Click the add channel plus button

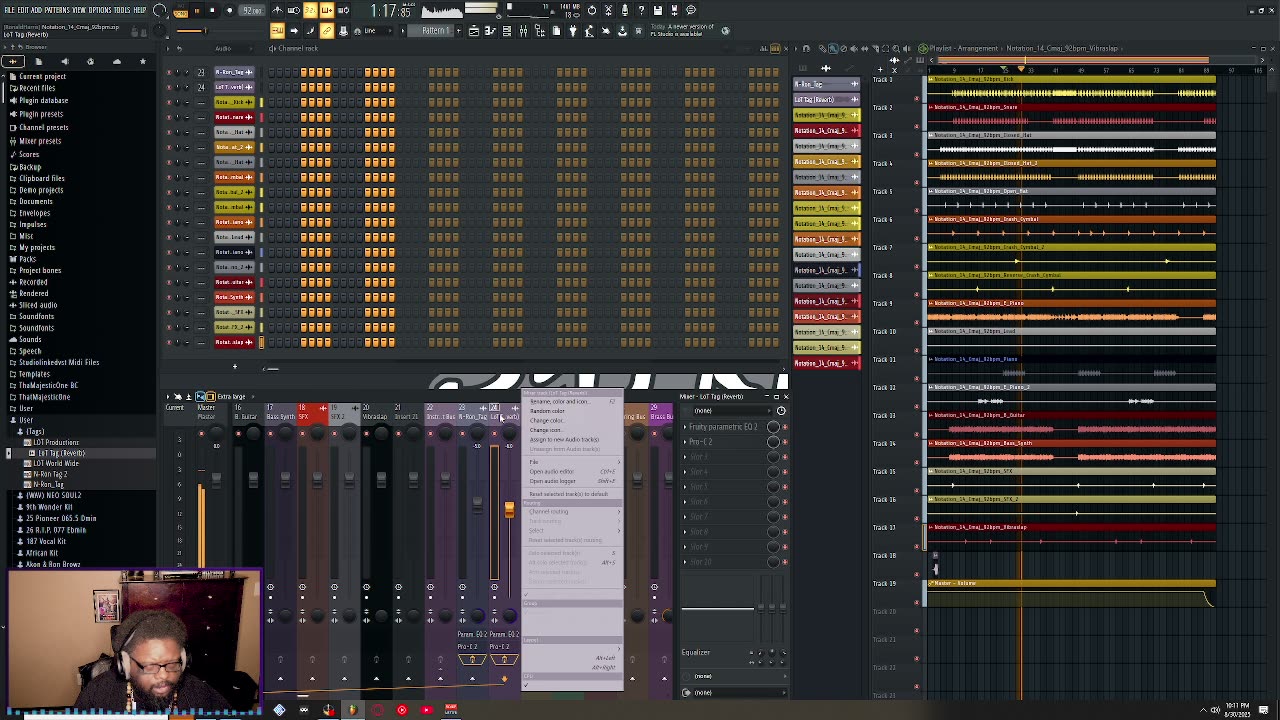235,367
